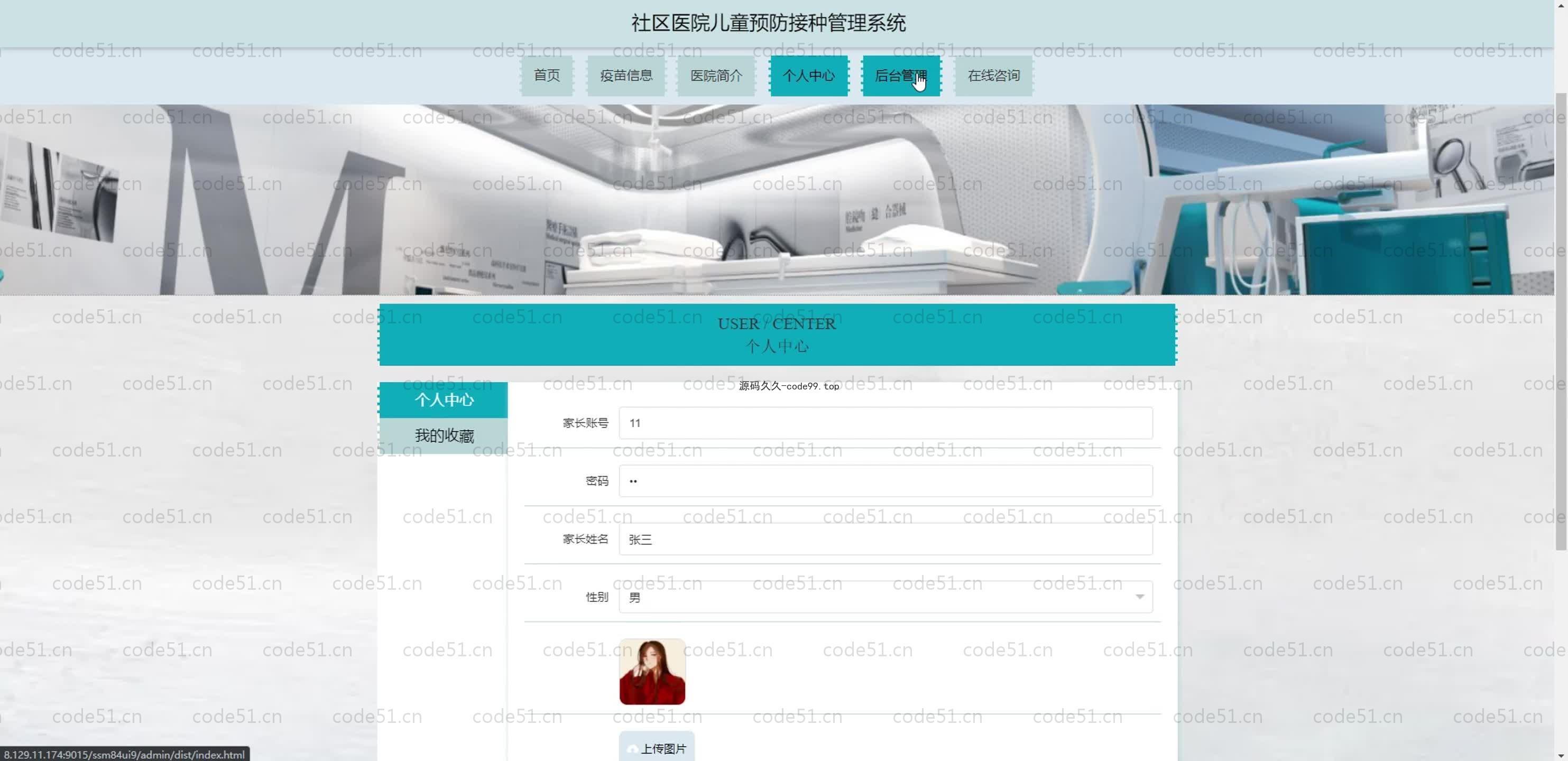Click the cloud upload icon
1568x761 pixels.
point(632,749)
